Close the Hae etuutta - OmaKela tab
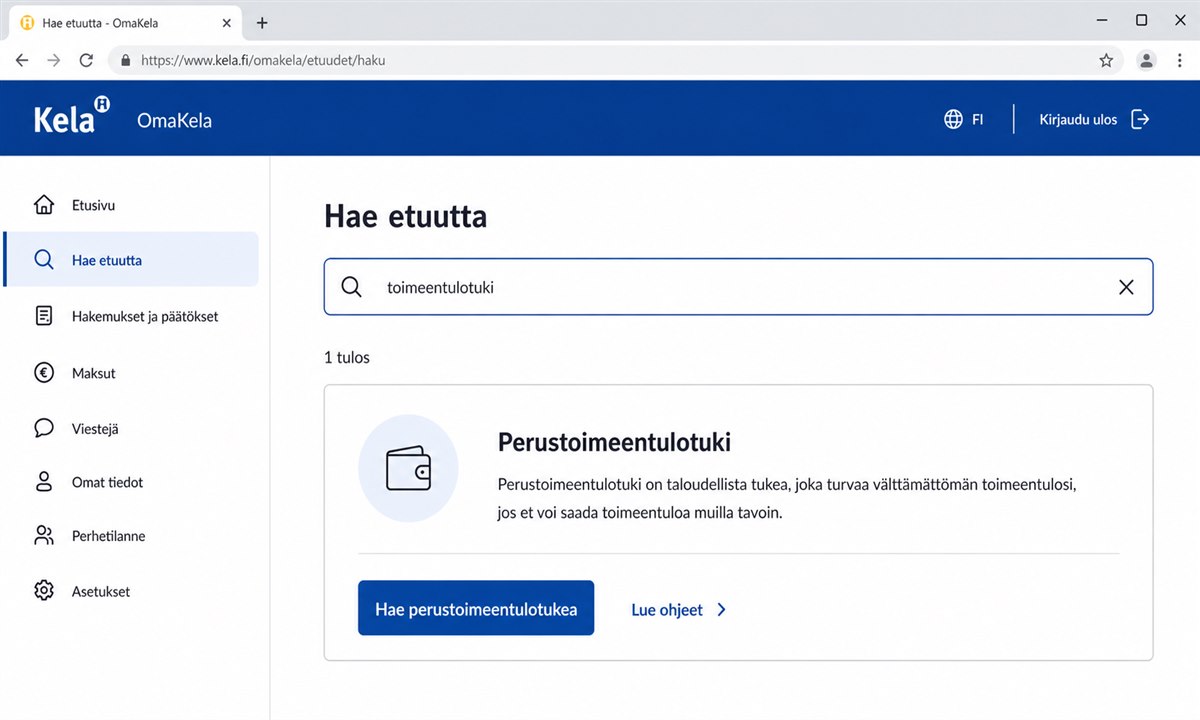 point(226,22)
